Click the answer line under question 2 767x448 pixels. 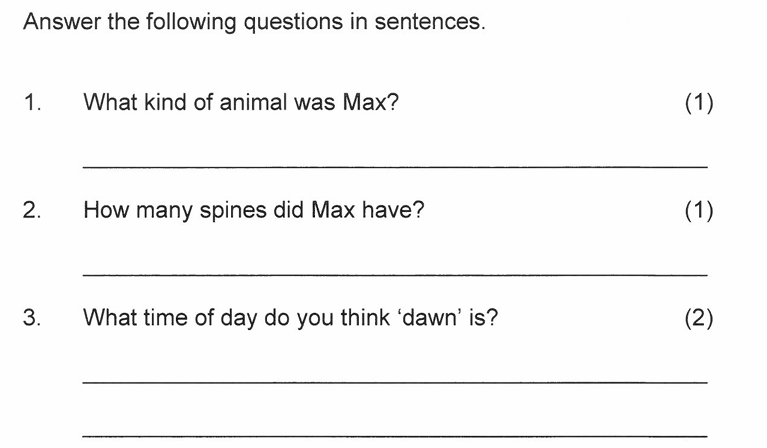tap(394, 274)
